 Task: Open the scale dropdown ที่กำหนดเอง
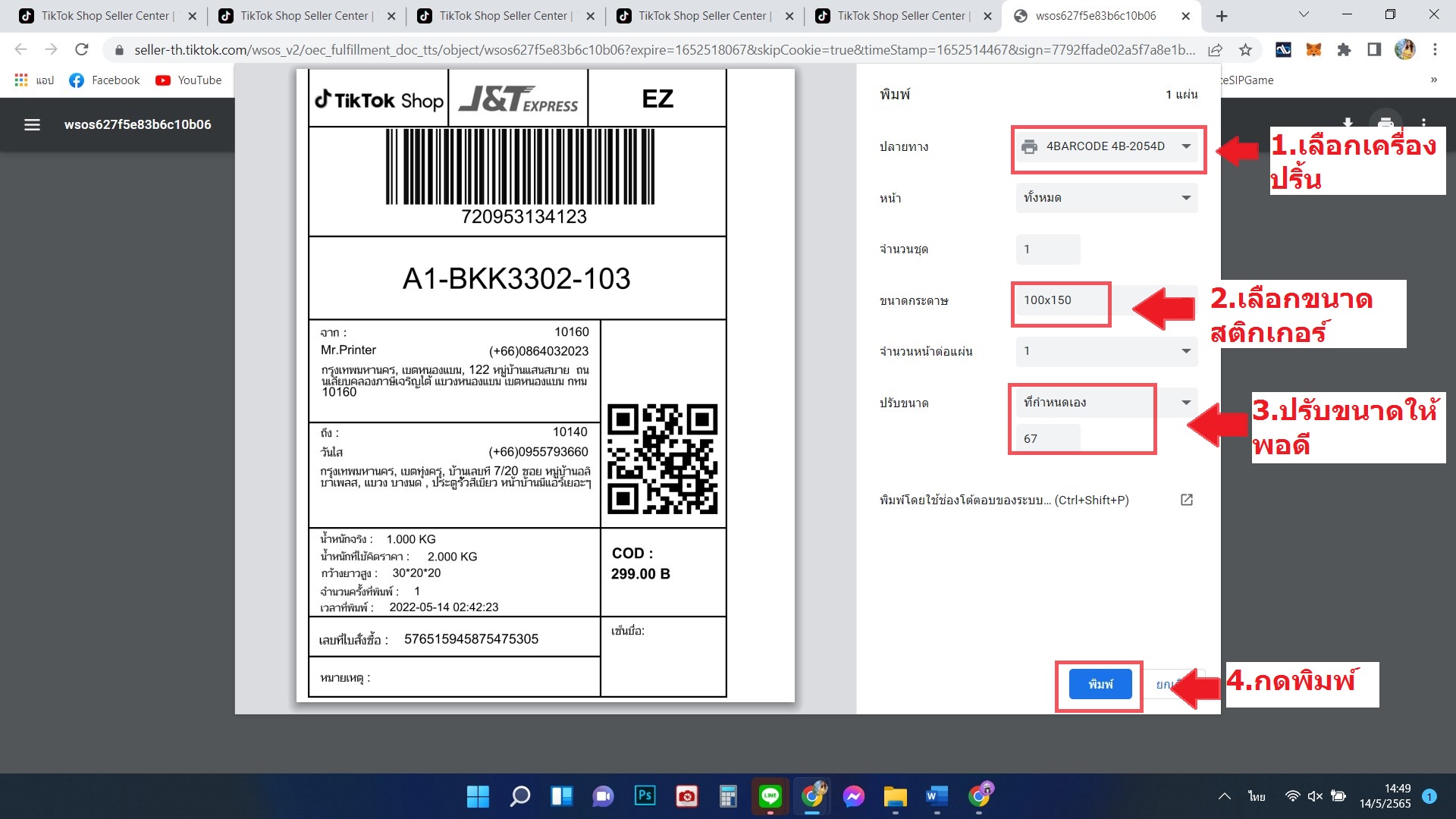point(1107,403)
